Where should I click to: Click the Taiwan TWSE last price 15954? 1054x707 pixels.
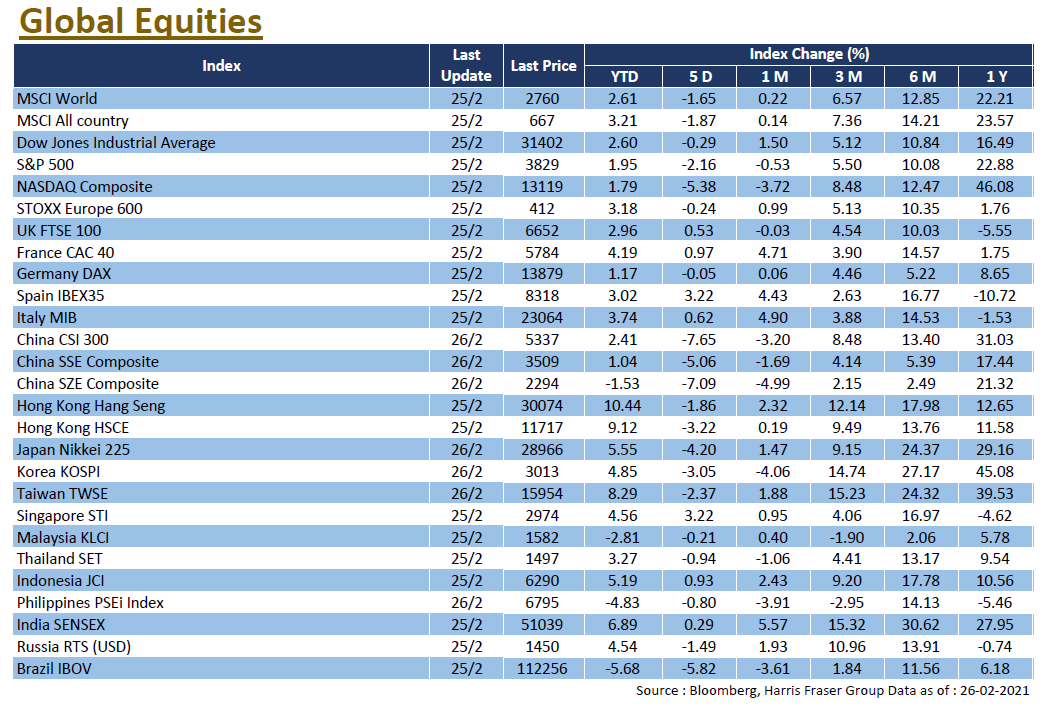[x=542, y=494]
